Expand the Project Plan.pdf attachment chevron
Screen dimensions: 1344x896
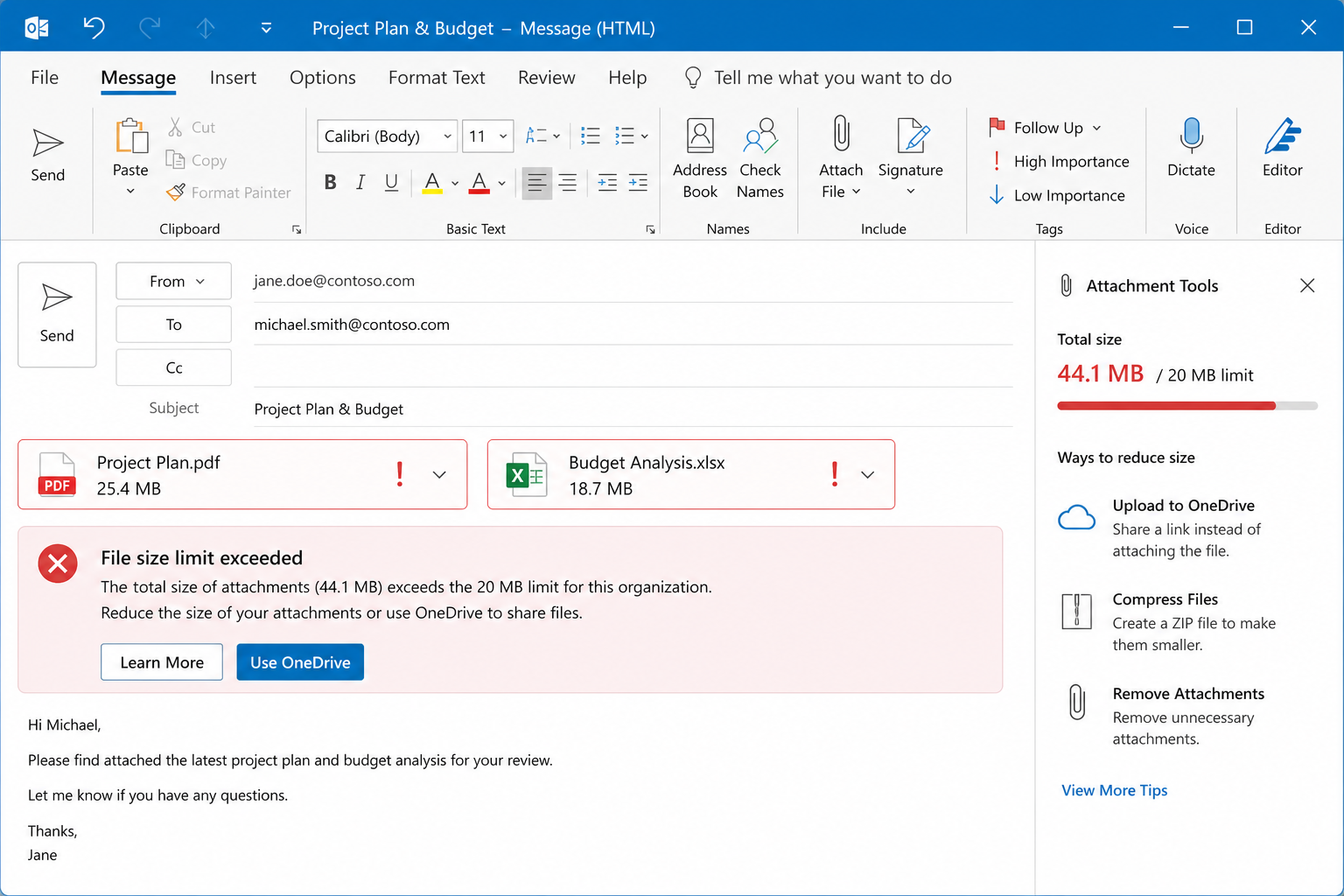(x=439, y=474)
